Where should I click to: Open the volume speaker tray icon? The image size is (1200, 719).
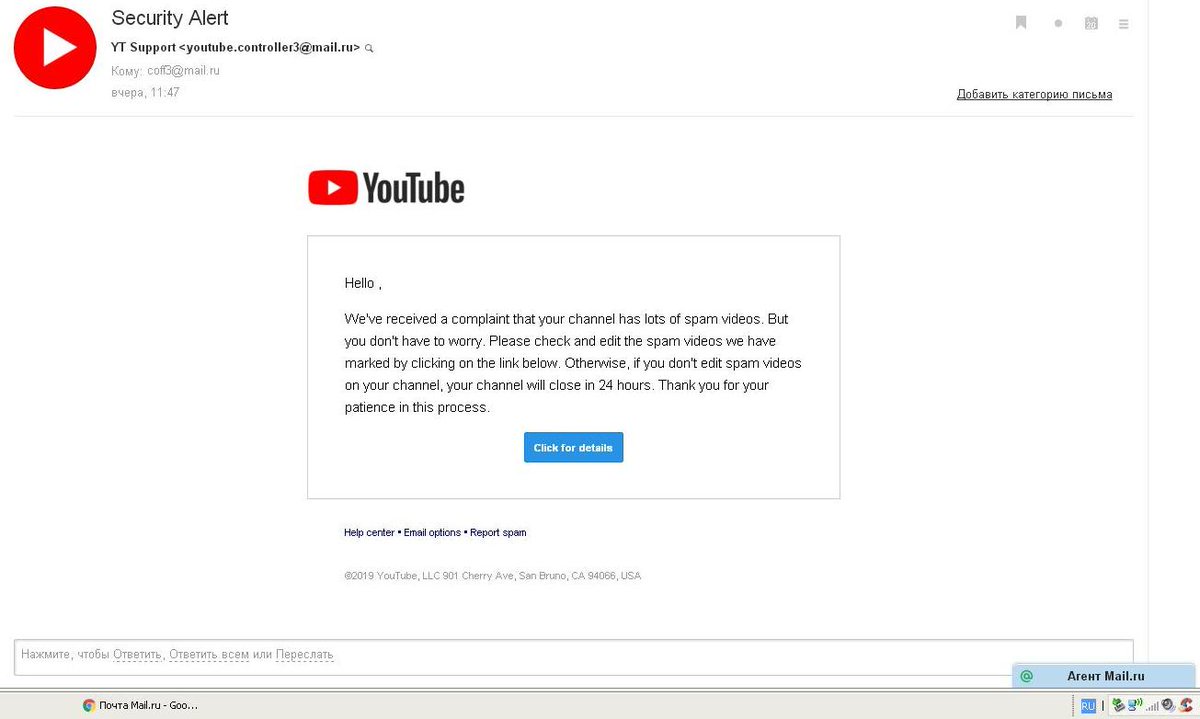click(1168, 706)
